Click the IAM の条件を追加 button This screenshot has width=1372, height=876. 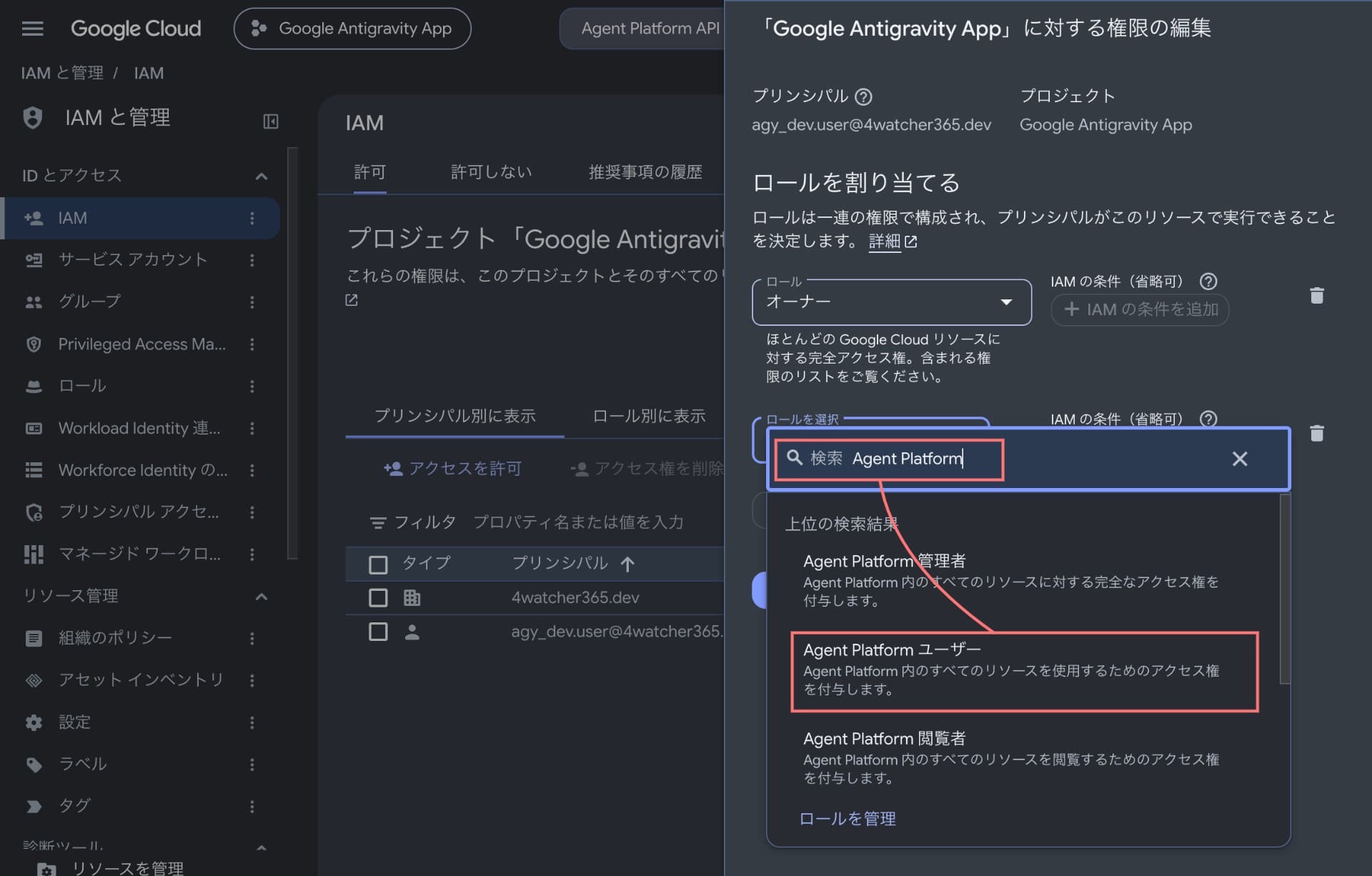[1140, 309]
